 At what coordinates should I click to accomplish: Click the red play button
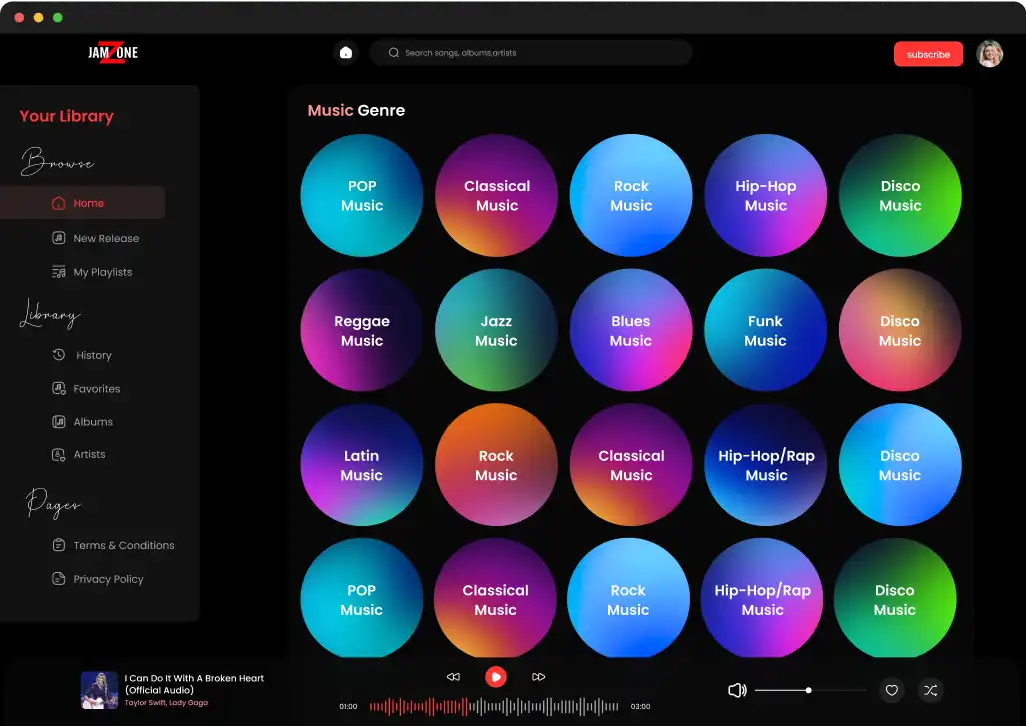[495, 677]
